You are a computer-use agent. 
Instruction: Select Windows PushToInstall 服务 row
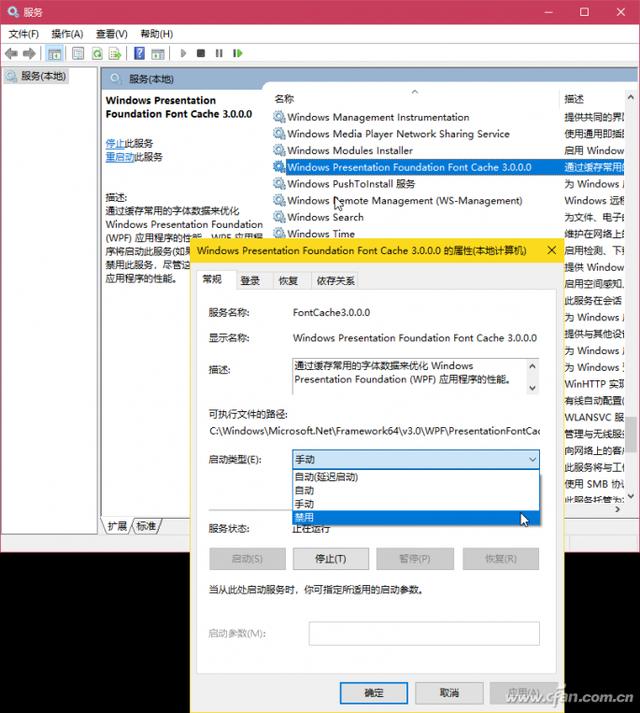pyautogui.click(x=351, y=184)
